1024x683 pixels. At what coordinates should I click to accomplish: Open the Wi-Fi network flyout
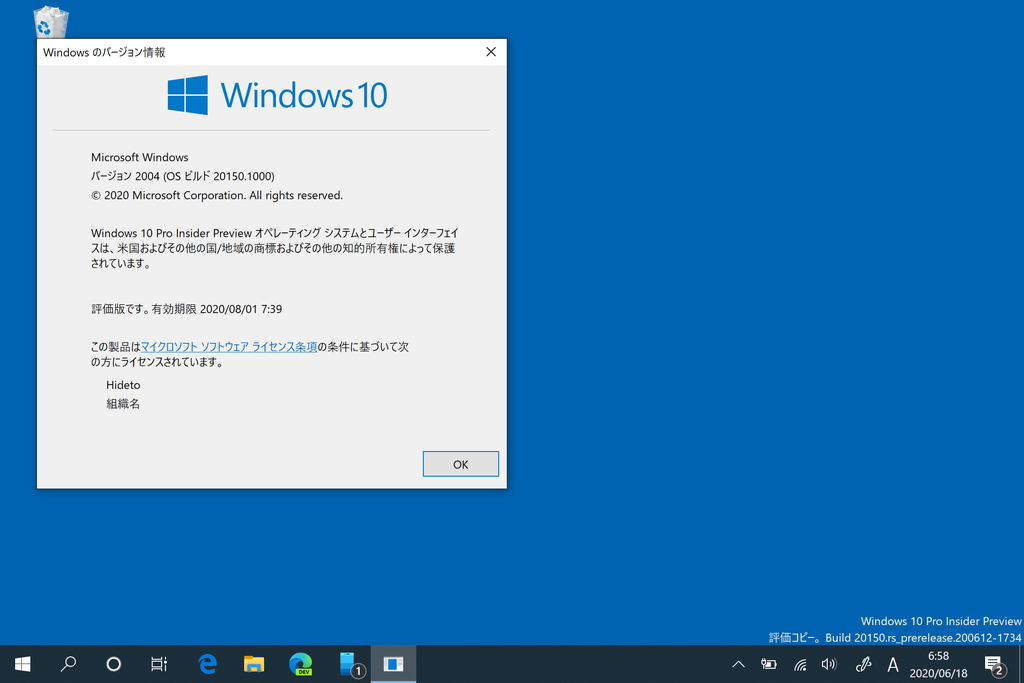(799, 664)
